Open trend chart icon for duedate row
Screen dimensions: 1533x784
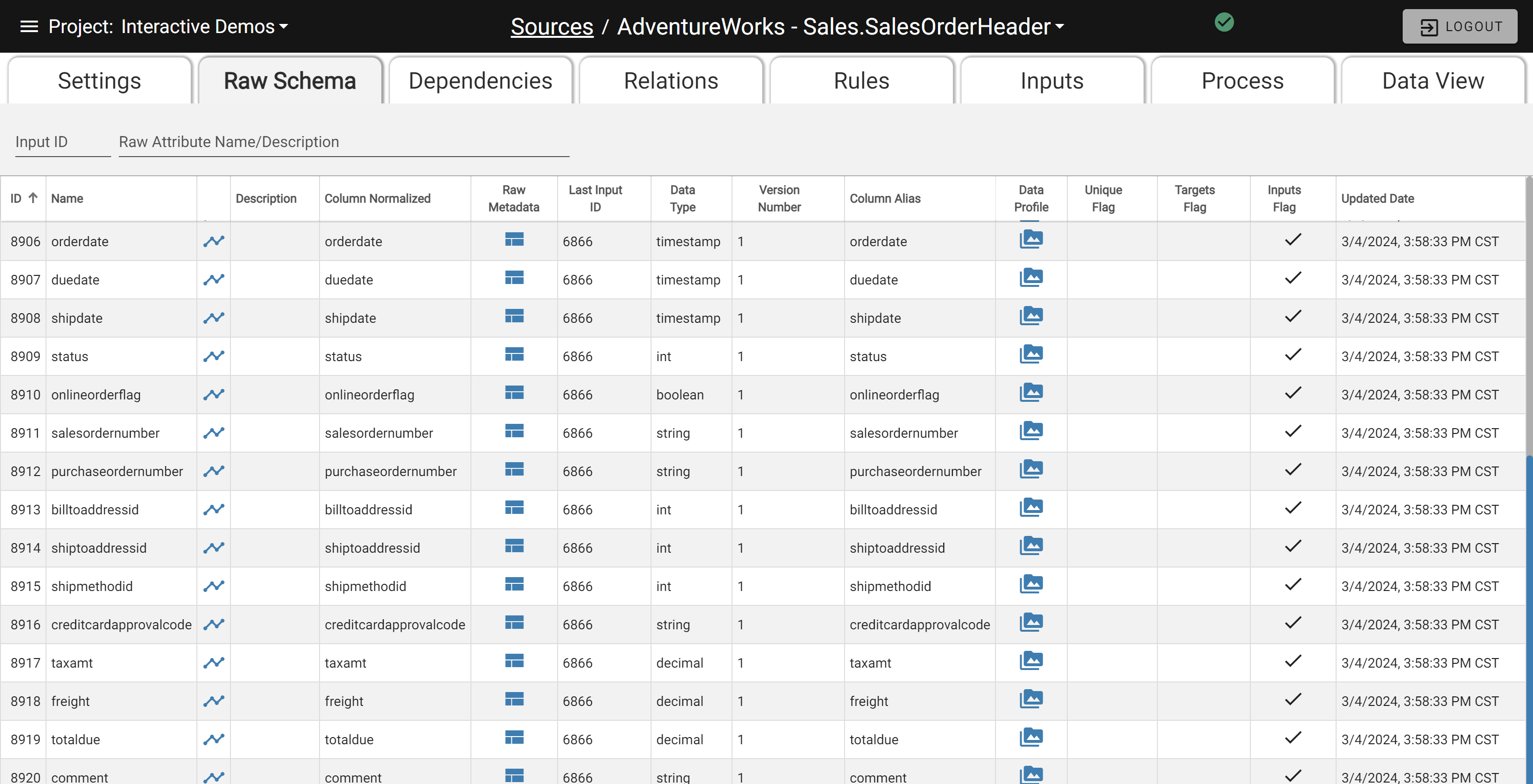click(x=214, y=279)
